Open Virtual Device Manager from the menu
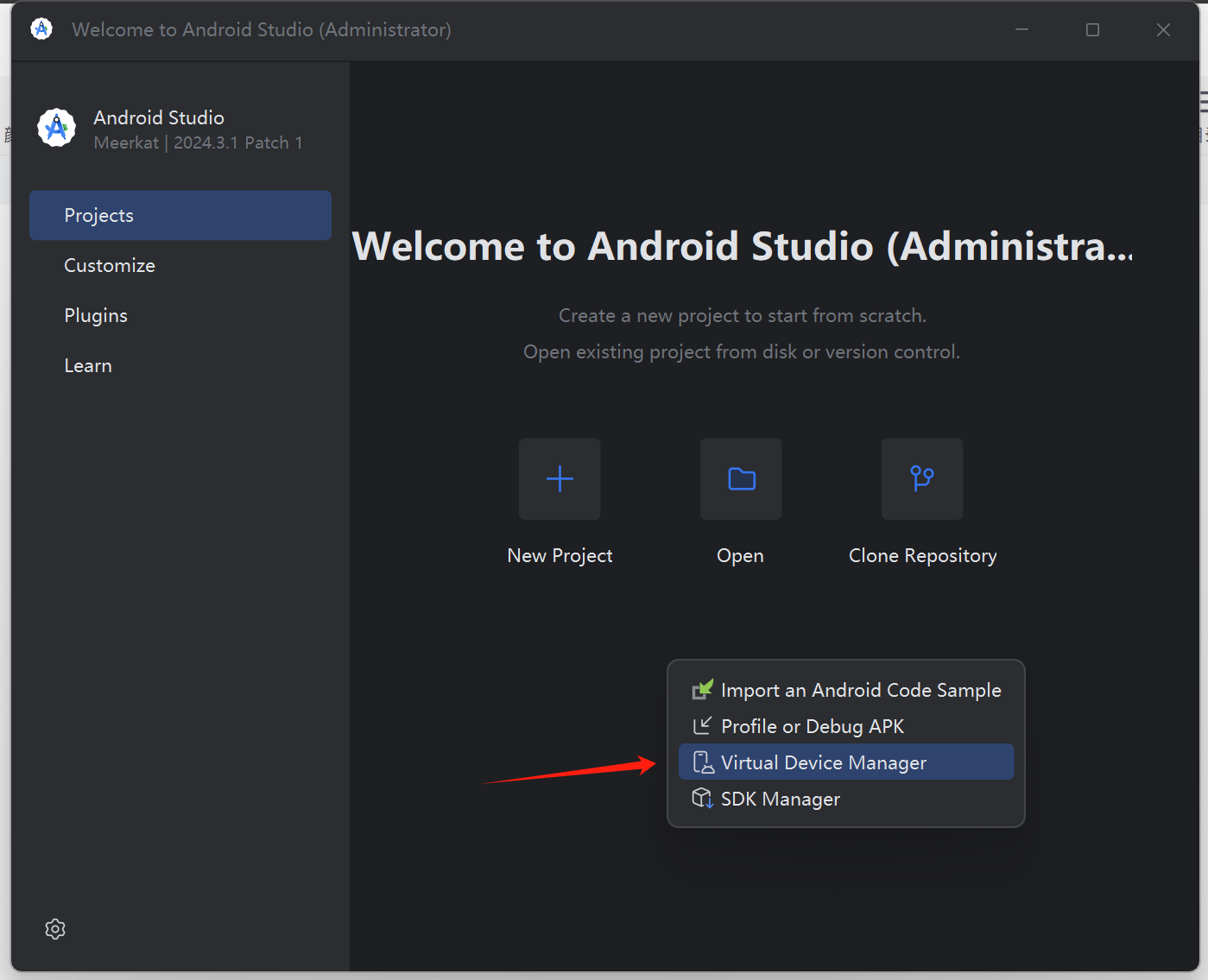Image resolution: width=1208 pixels, height=980 pixels. tap(846, 762)
